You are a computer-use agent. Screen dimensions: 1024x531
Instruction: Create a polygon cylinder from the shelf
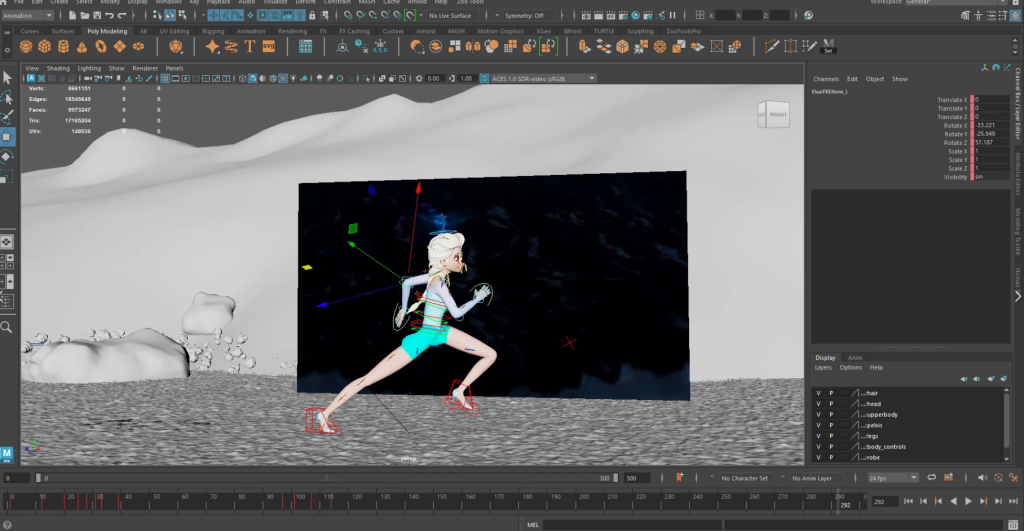pos(63,46)
